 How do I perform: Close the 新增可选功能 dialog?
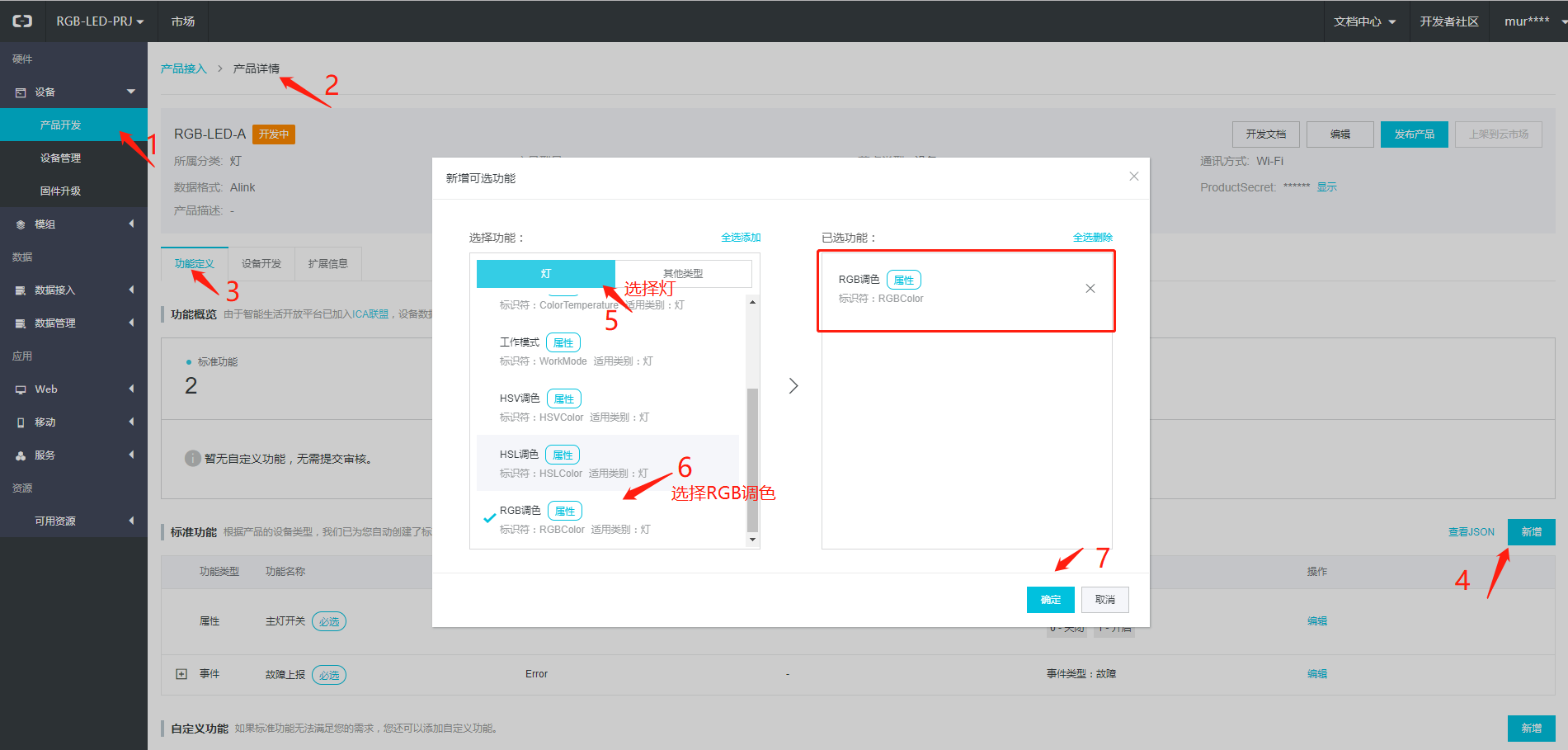tap(1133, 177)
